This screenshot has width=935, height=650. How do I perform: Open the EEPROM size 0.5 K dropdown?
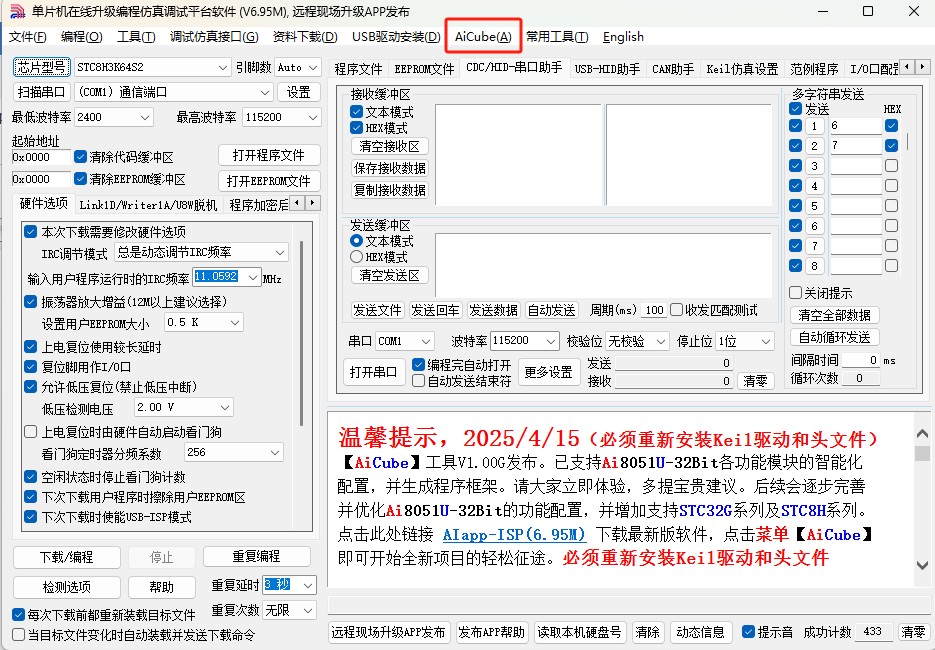pos(235,323)
